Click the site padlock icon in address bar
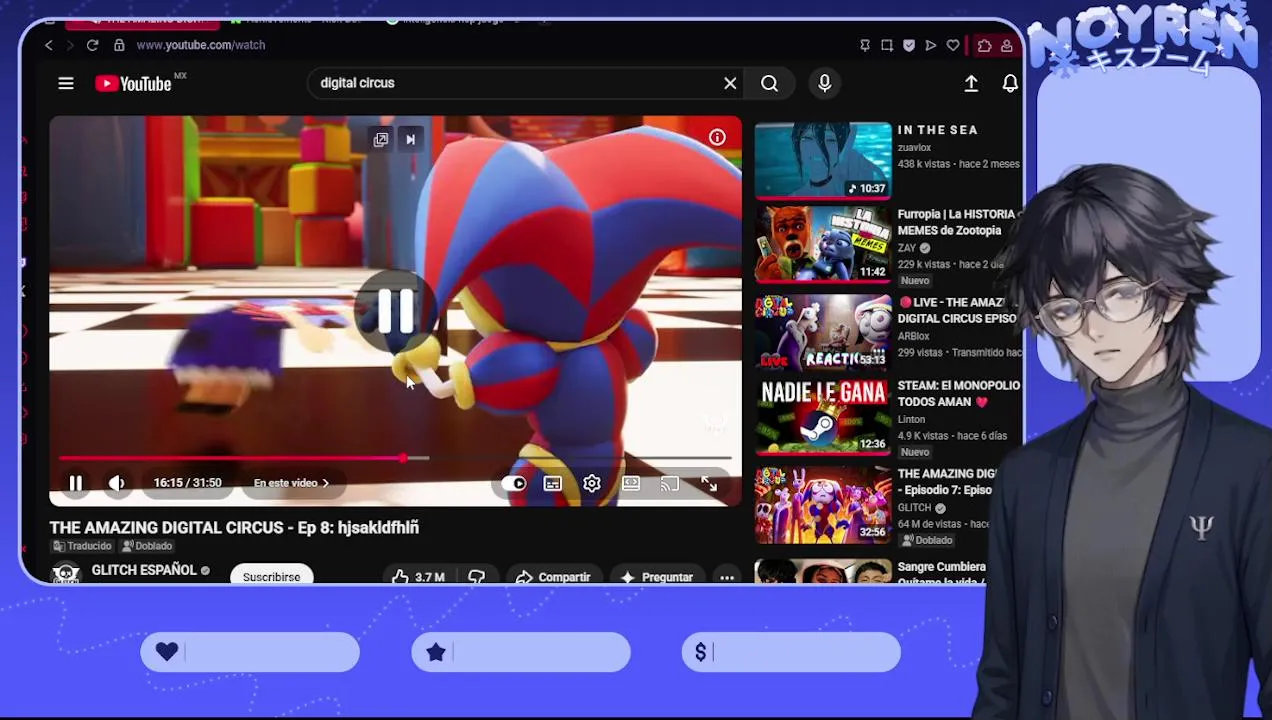The height and width of the screenshot is (720, 1272). click(x=119, y=45)
